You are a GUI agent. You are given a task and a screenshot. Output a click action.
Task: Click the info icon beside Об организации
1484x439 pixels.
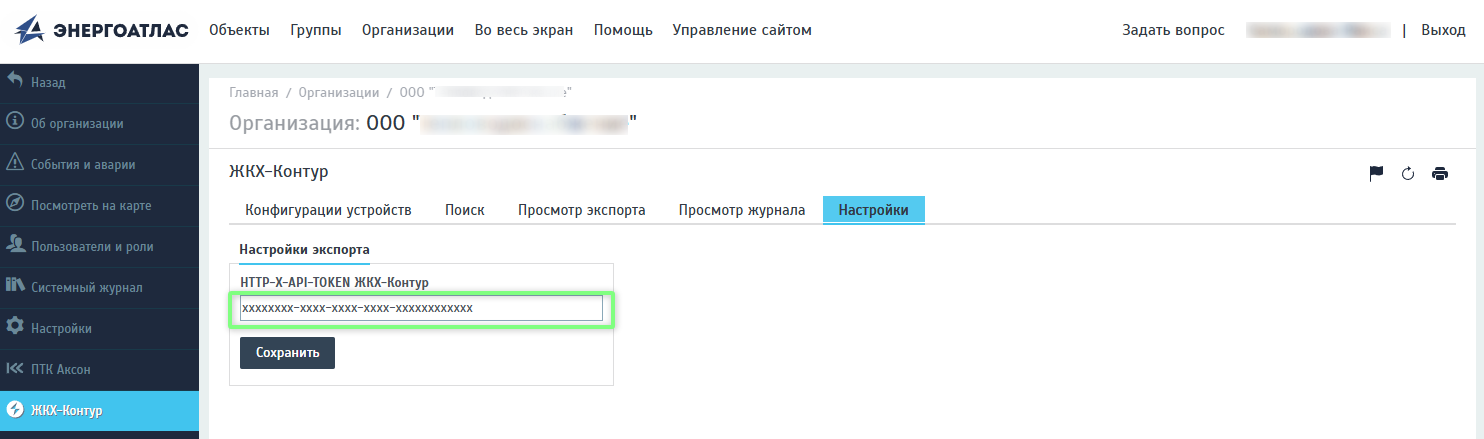tap(15, 122)
